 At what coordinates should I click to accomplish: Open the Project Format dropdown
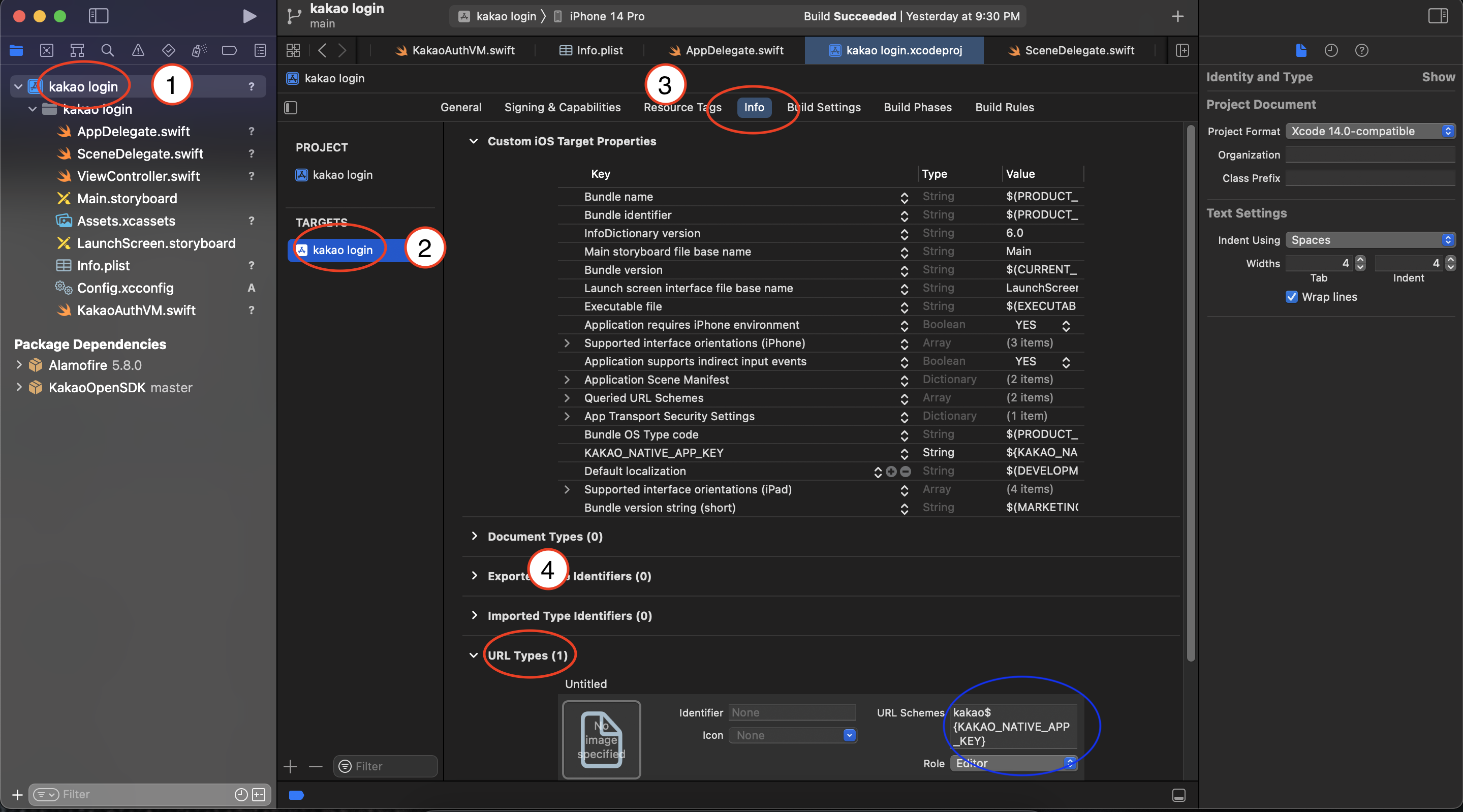point(1369,131)
